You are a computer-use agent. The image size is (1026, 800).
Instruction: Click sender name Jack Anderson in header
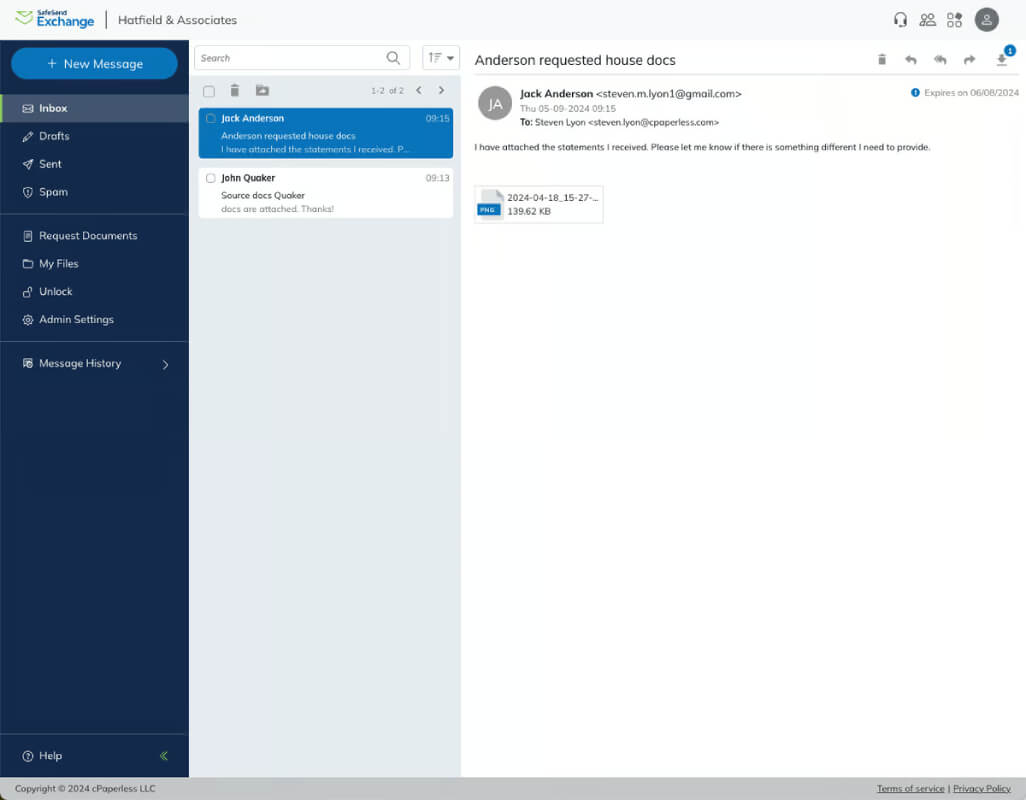point(556,94)
